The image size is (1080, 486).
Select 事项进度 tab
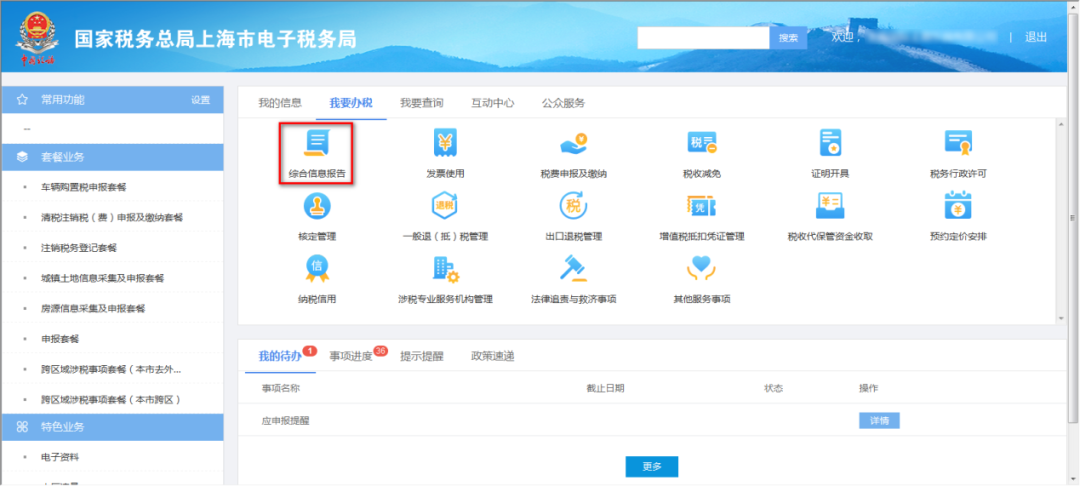pos(351,357)
